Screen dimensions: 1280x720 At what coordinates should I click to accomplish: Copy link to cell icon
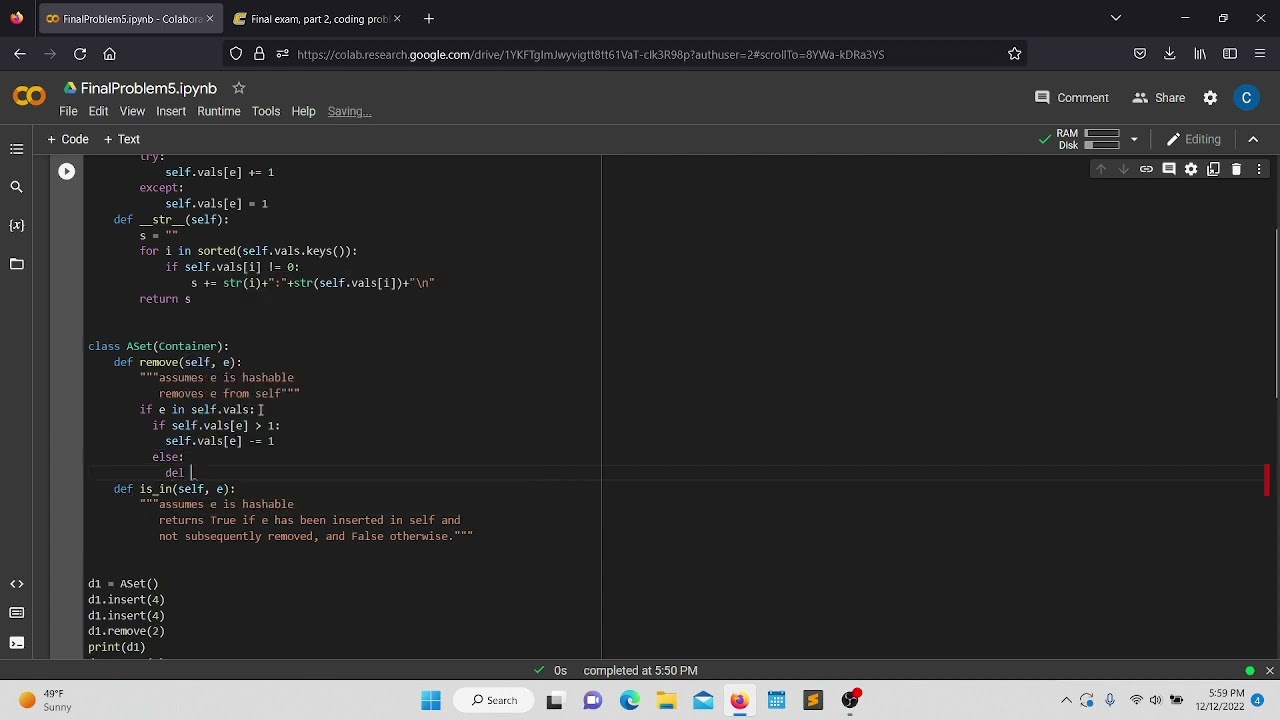point(1146,169)
